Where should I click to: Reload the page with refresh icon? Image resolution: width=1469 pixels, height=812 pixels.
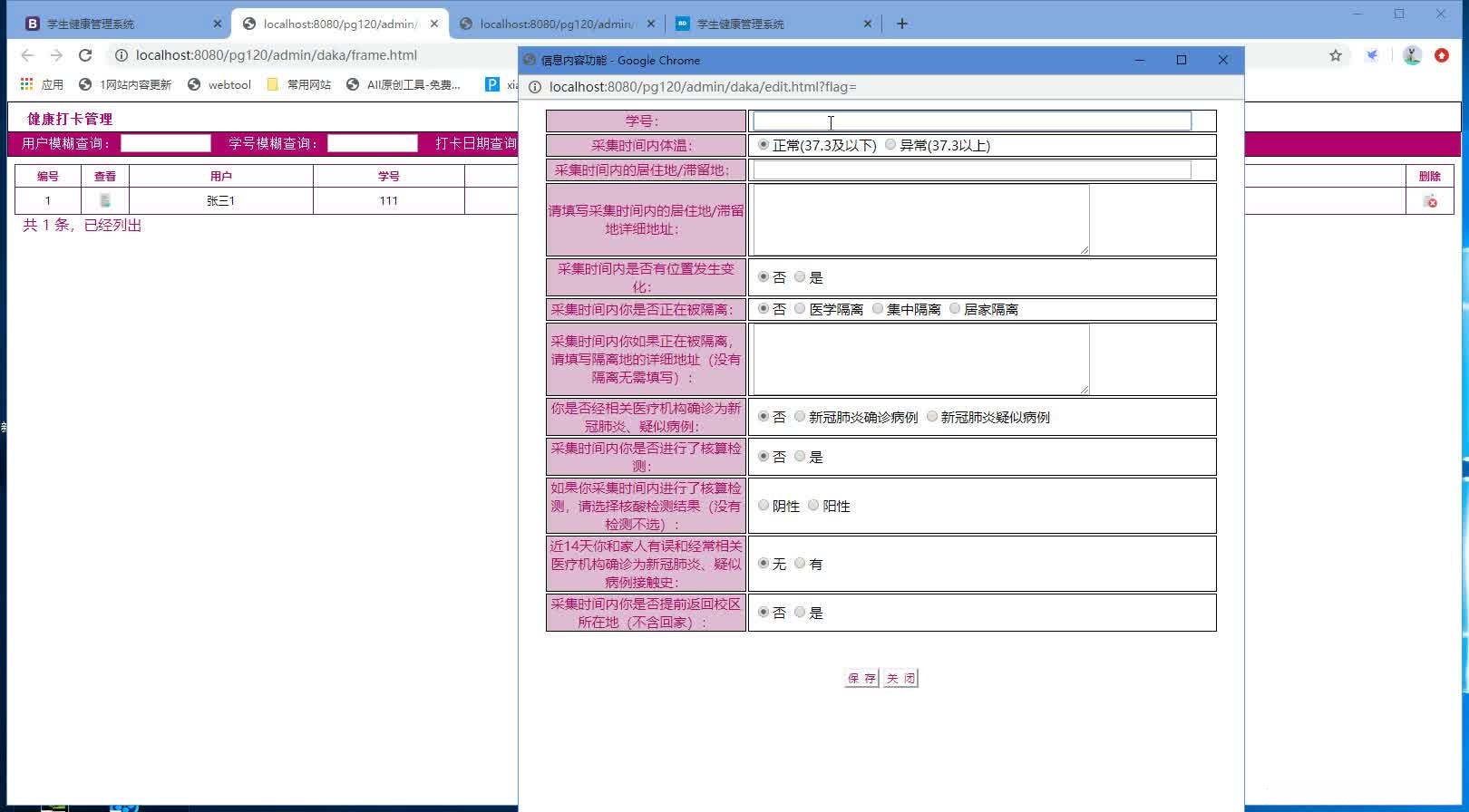coord(85,55)
